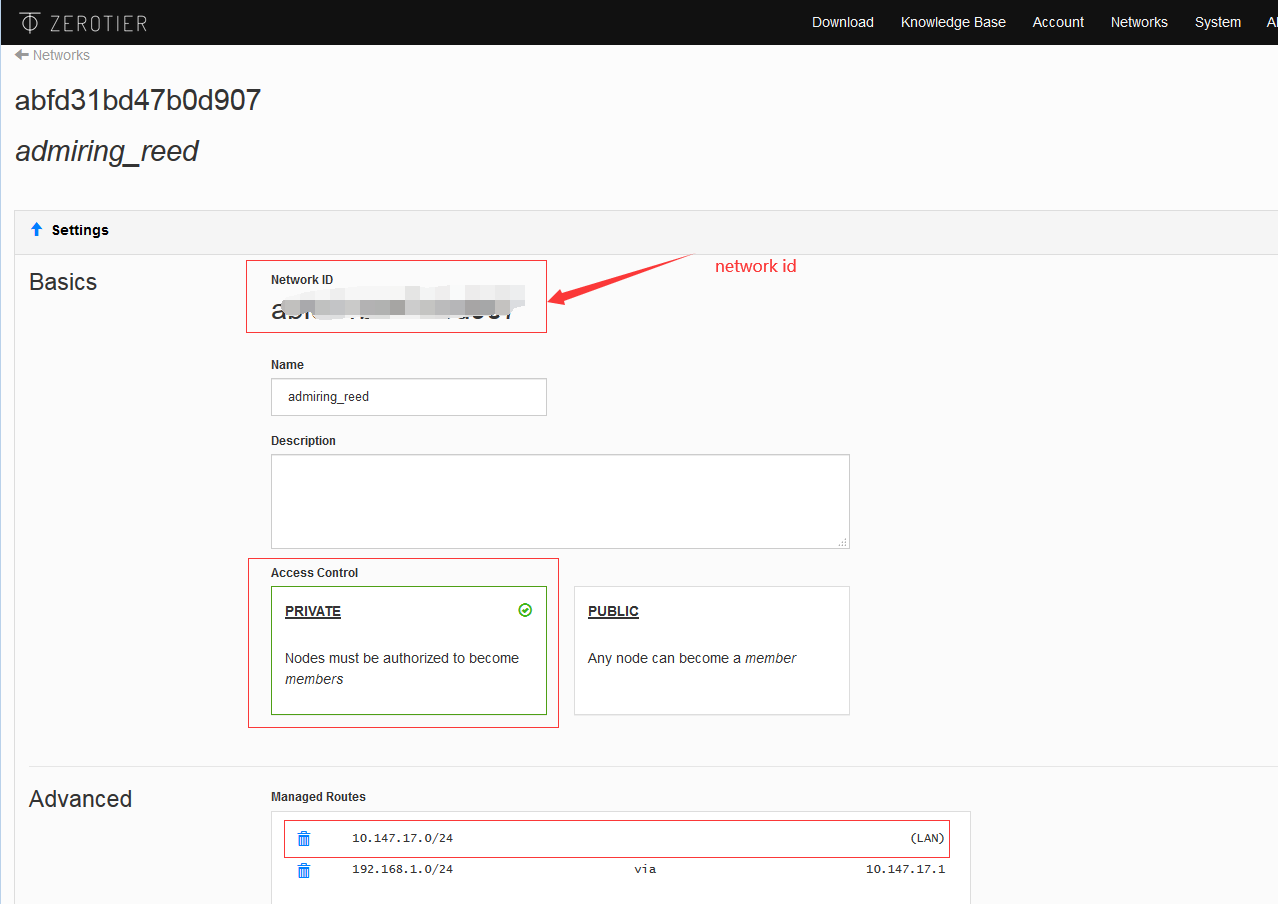
Task: Click the Description box resize handle
Action: [x=843, y=542]
